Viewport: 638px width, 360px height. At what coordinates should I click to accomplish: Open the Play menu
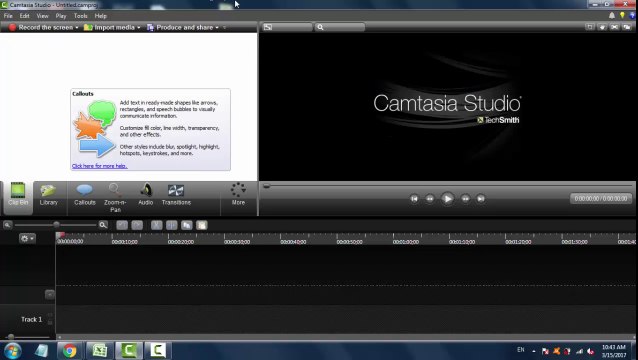pos(61,16)
